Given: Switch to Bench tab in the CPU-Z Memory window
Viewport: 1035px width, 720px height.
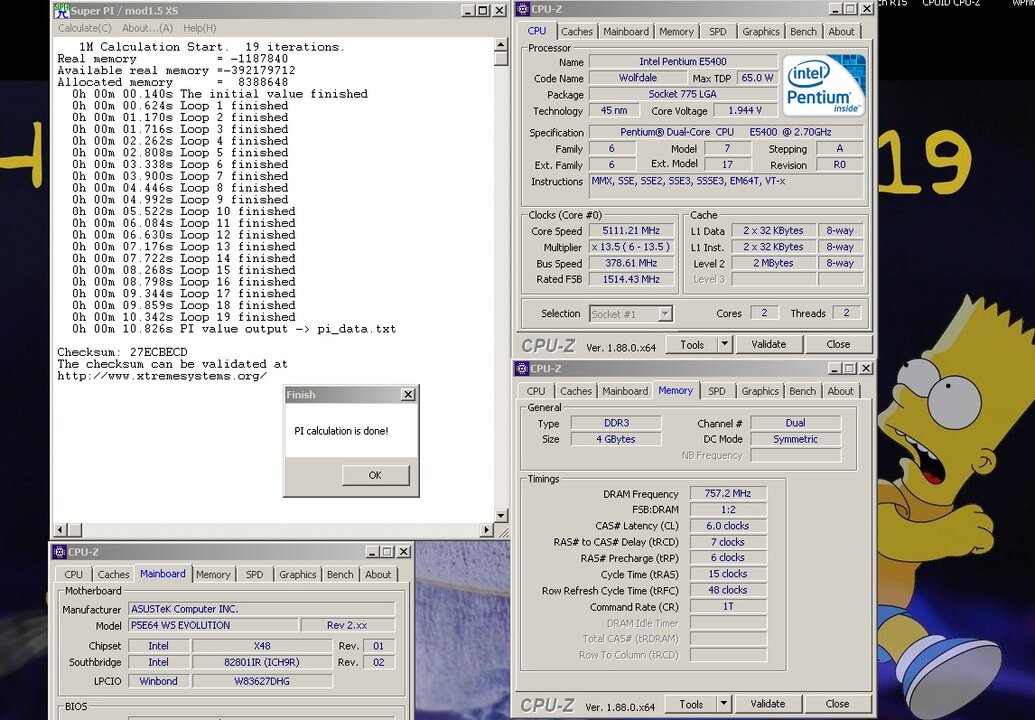Looking at the screenshot, I should pos(803,391).
